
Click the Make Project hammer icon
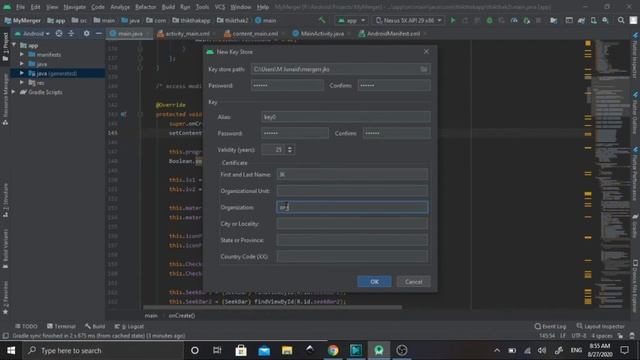[x=322, y=20]
